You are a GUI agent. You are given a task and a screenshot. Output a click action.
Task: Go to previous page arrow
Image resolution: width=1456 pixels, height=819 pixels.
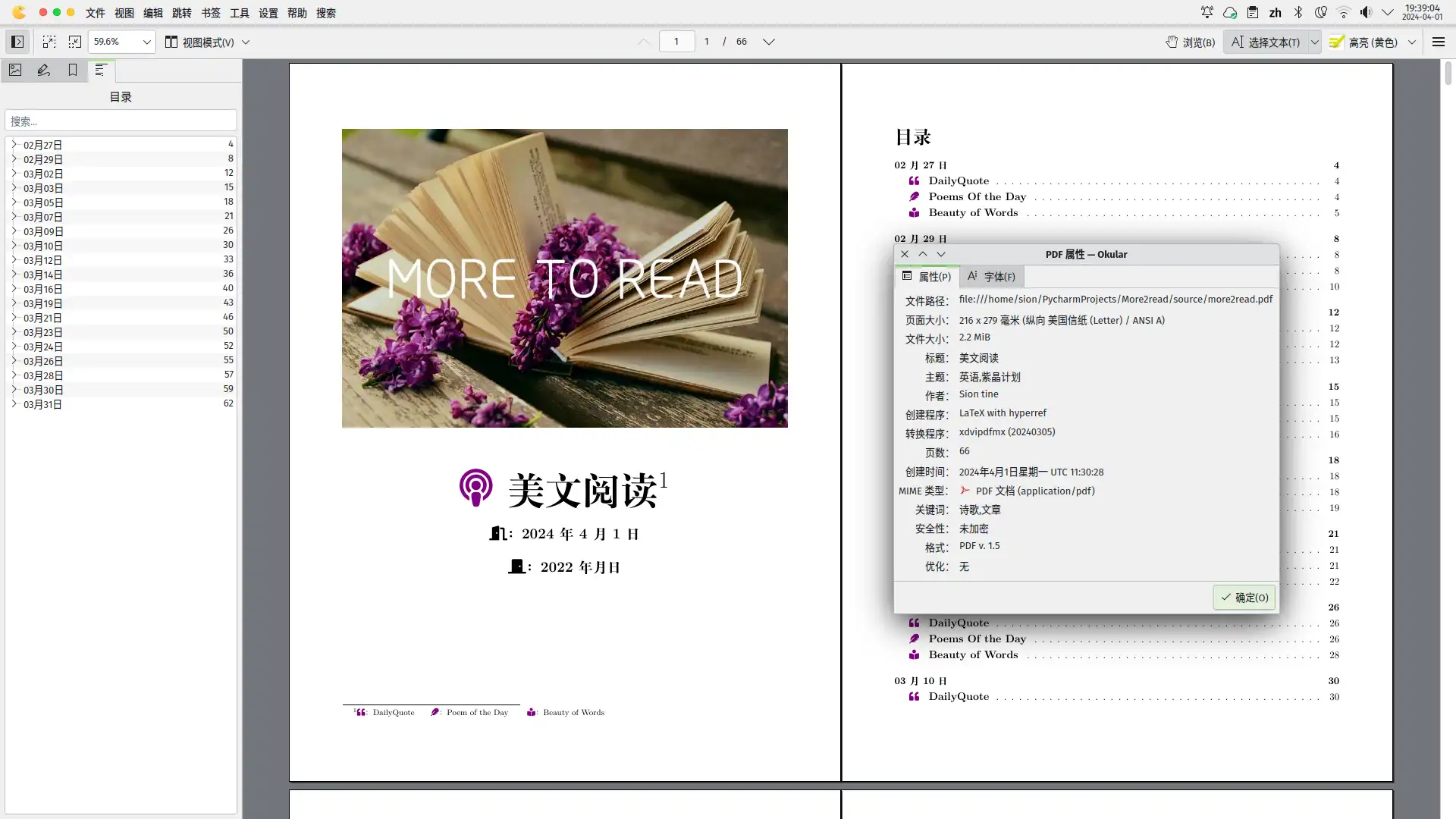pyautogui.click(x=644, y=42)
